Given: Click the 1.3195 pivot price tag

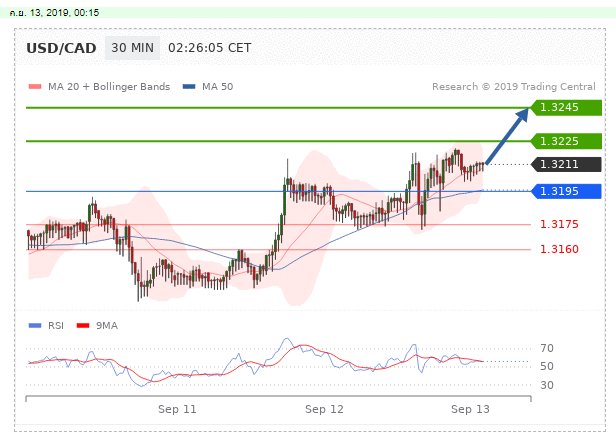Looking at the screenshot, I should pos(566,191).
